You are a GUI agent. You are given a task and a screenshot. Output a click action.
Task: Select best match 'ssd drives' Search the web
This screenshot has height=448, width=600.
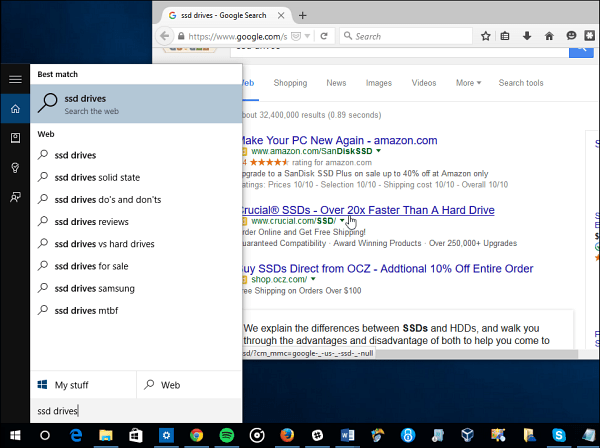136,104
